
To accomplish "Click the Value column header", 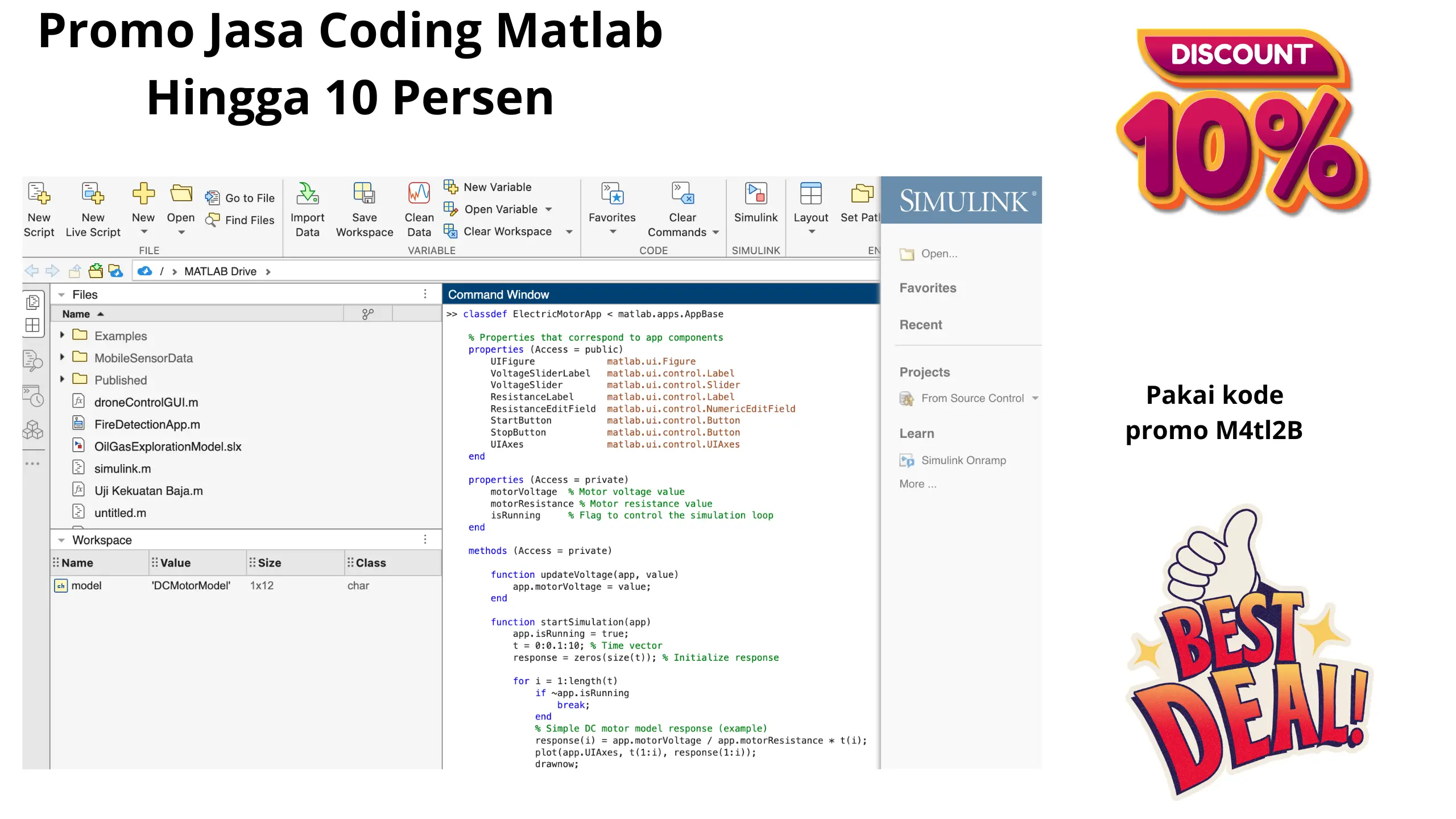I will (198, 563).
